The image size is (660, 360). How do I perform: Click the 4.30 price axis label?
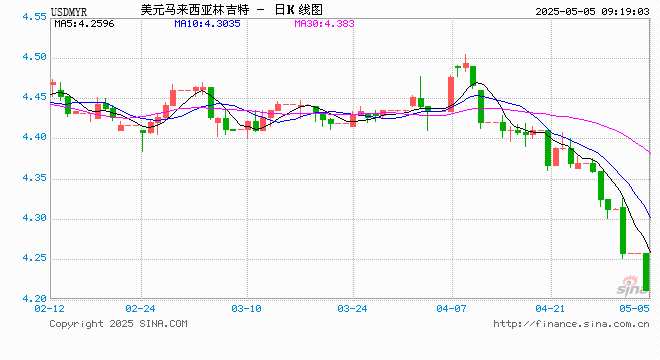click(x=35, y=218)
